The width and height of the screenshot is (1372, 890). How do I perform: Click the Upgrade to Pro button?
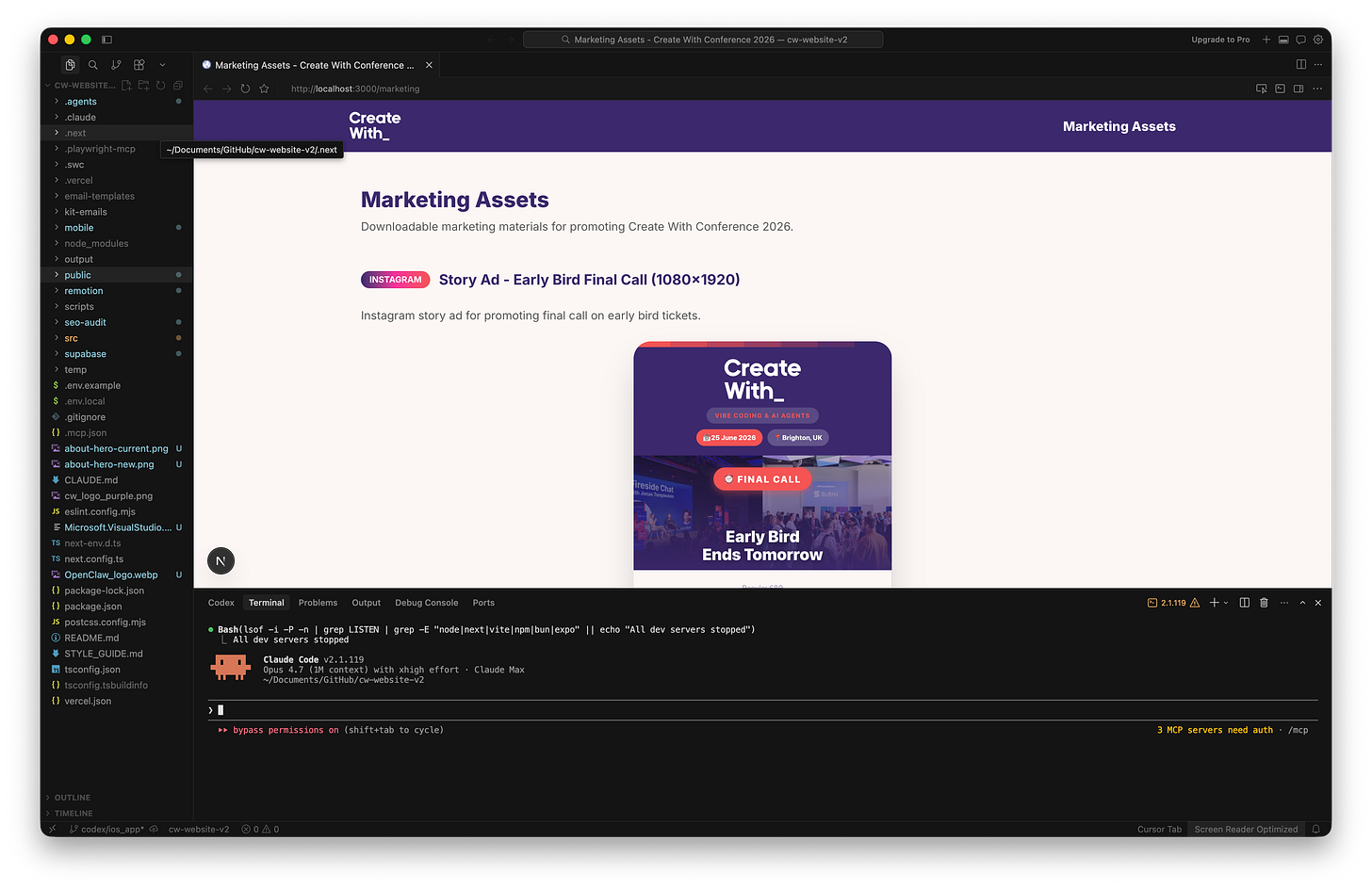coord(1220,40)
